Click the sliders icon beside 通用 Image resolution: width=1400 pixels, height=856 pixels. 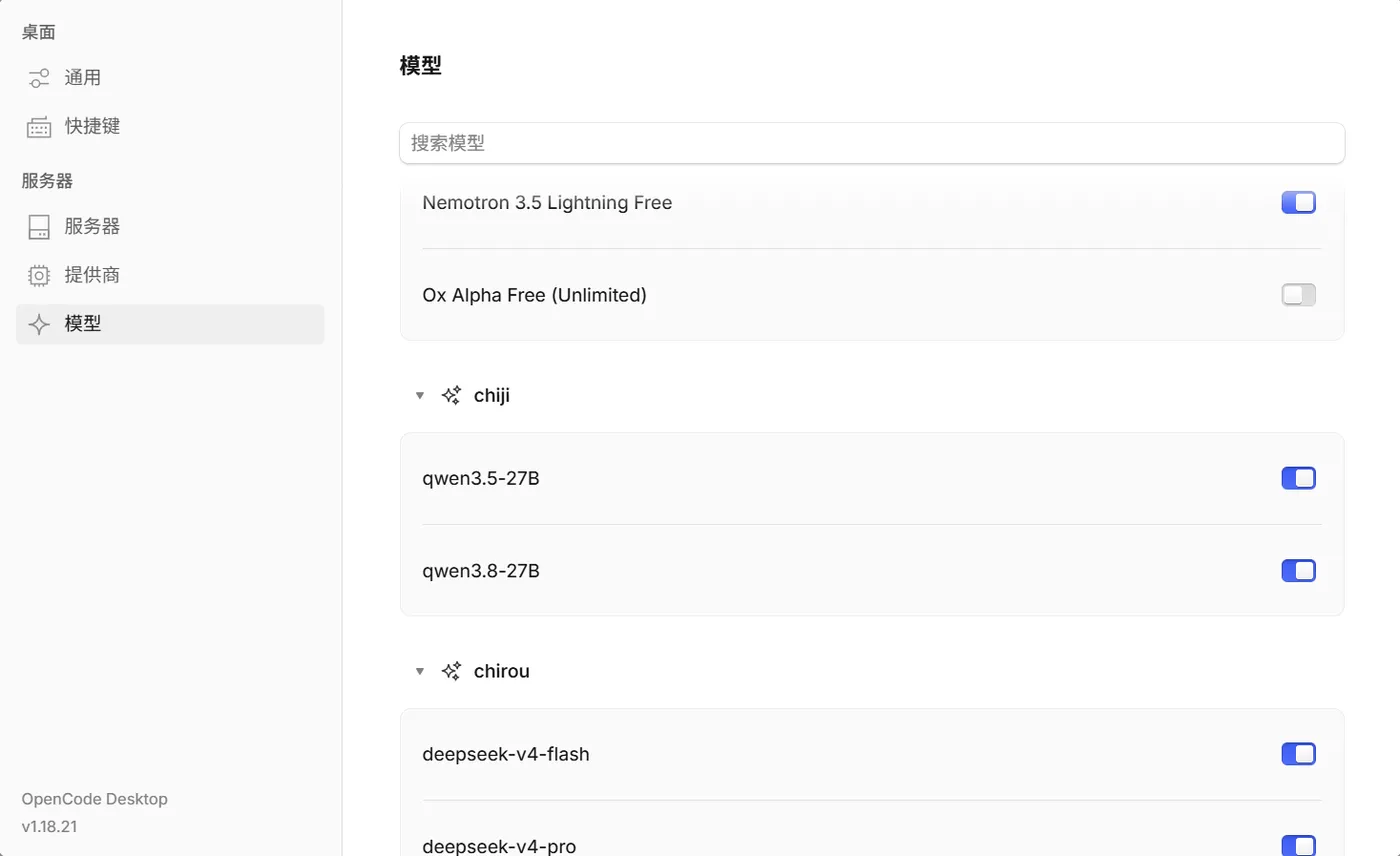[39, 78]
